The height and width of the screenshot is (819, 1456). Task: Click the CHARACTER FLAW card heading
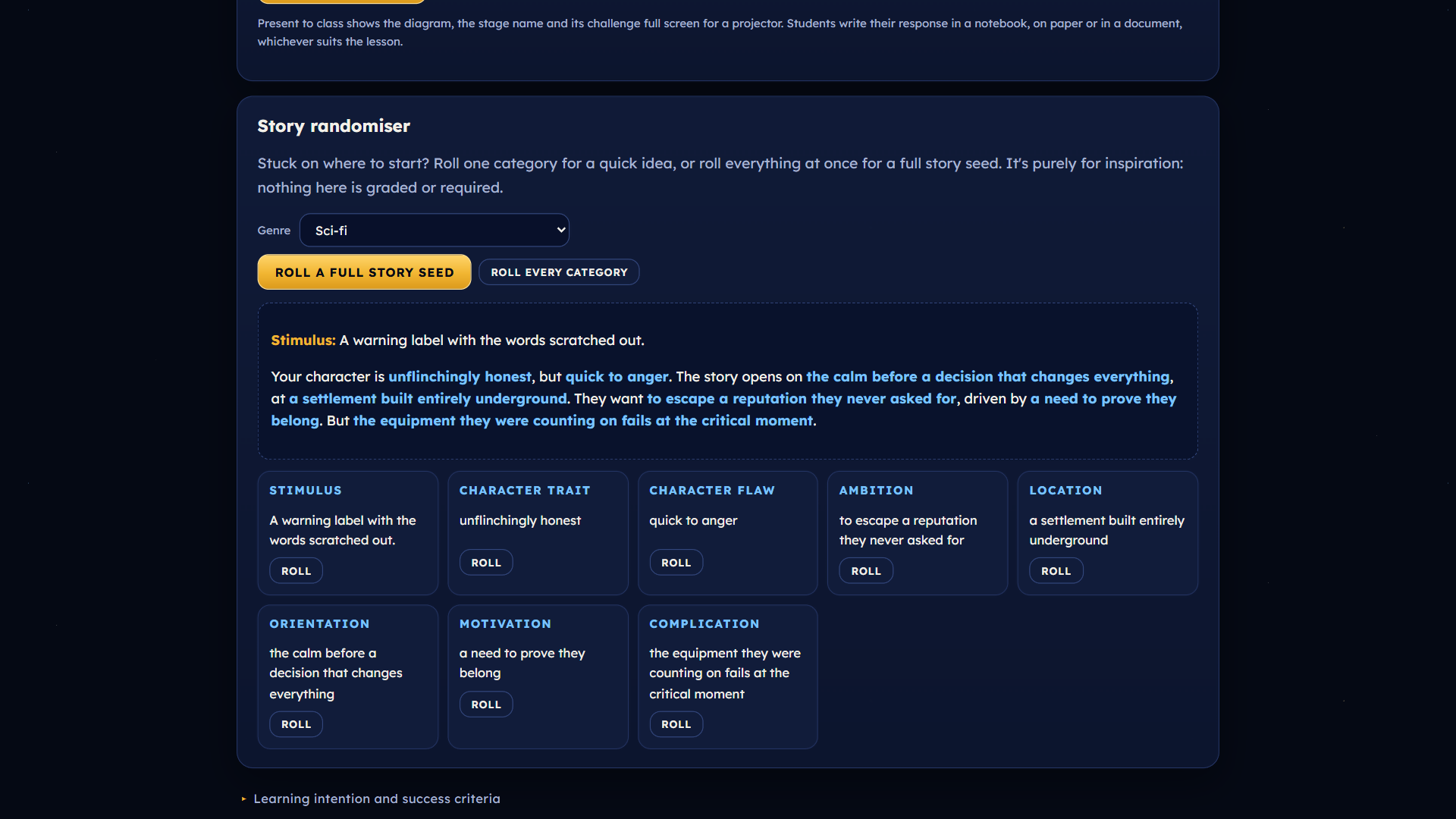click(x=712, y=491)
